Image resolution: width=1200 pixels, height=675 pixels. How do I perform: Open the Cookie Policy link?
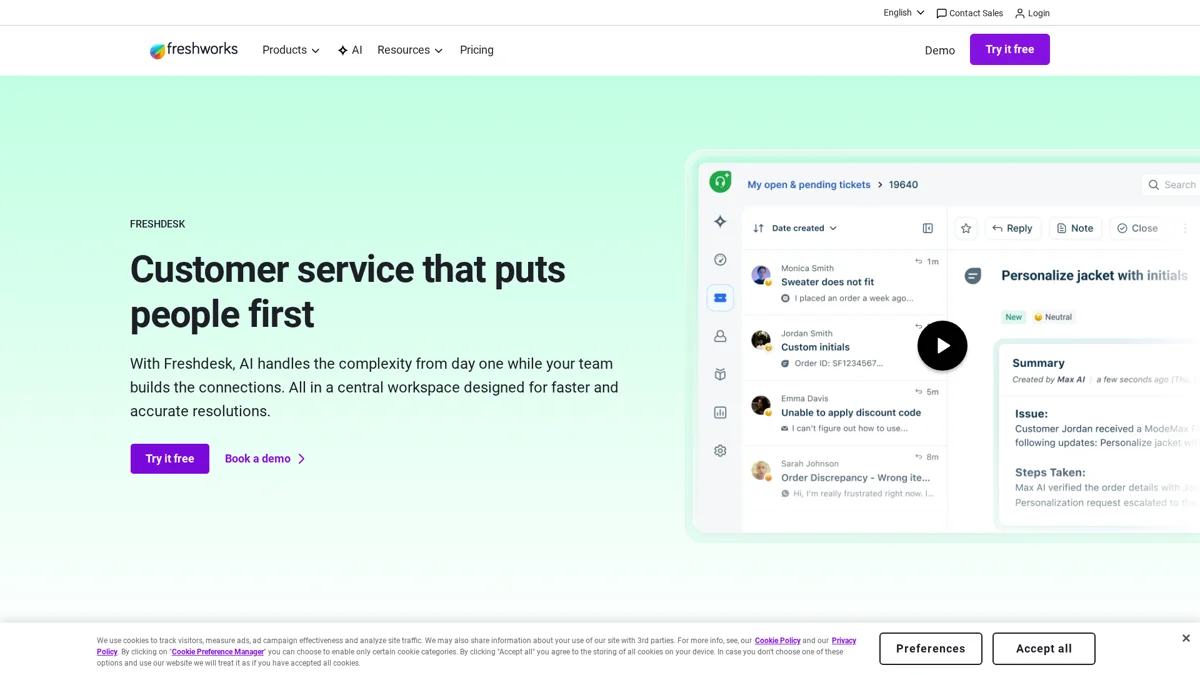[x=777, y=641]
